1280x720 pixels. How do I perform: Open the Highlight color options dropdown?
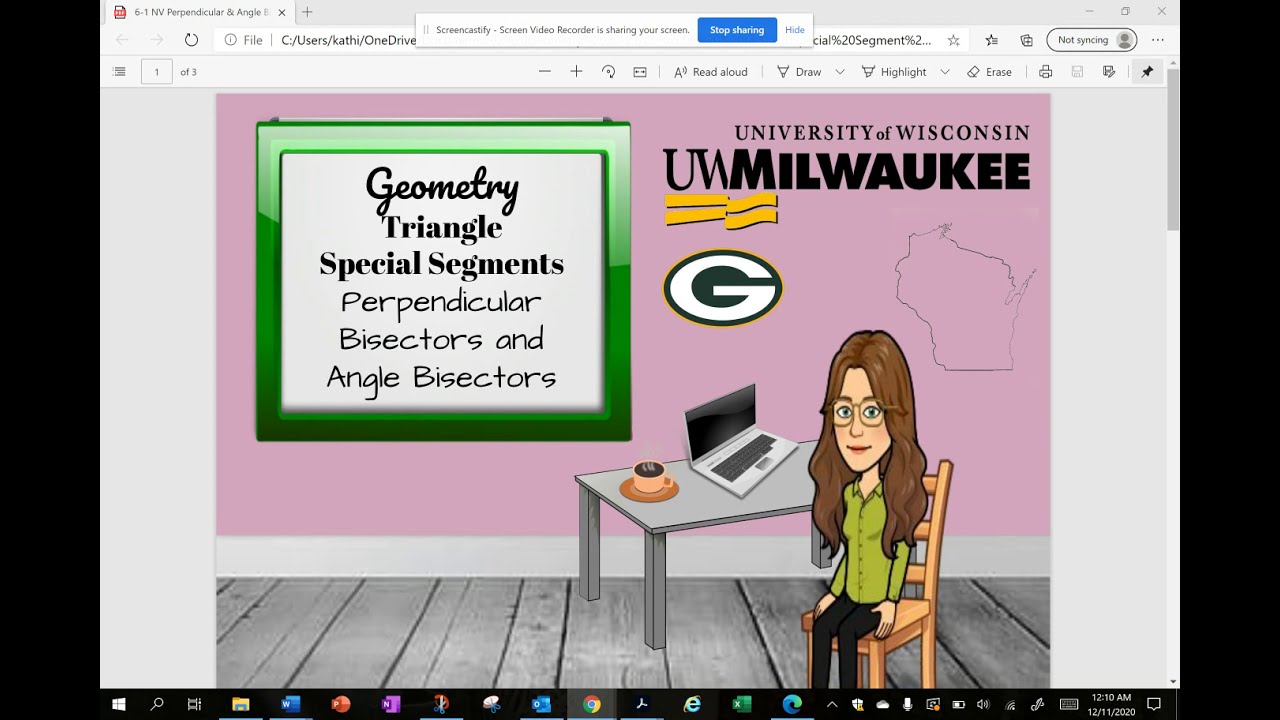(945, 72)
